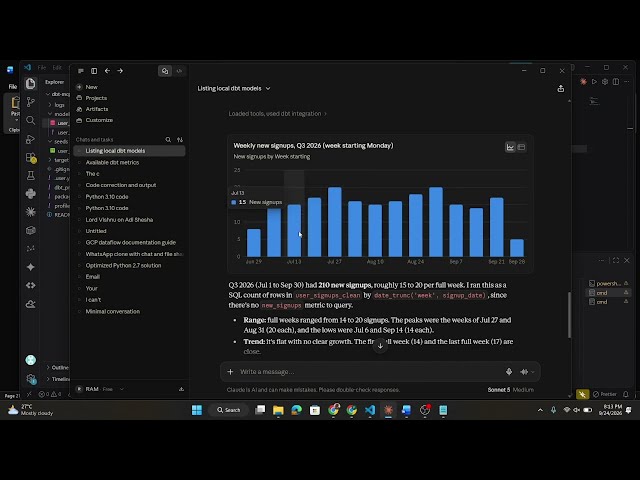The height and width of the screenshot is (480, 640).
Task: Open the RAM Free account dropdown
Action: (x=100, y=389)
